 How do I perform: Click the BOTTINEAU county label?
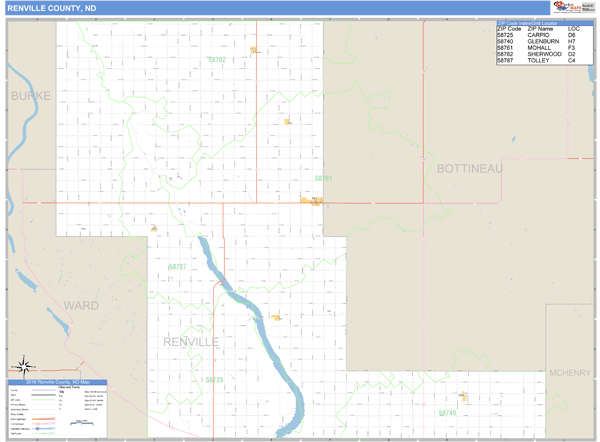pyautogui.click(x=469, y=169)
